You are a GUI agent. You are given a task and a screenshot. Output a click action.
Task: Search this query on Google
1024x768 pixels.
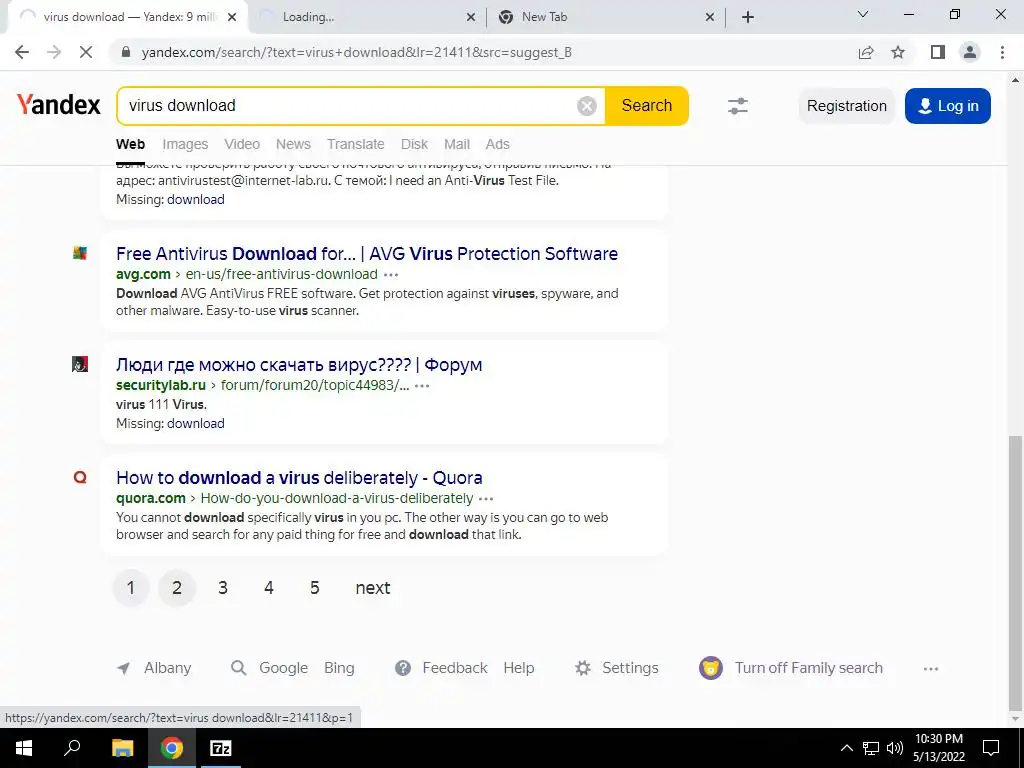283,668
